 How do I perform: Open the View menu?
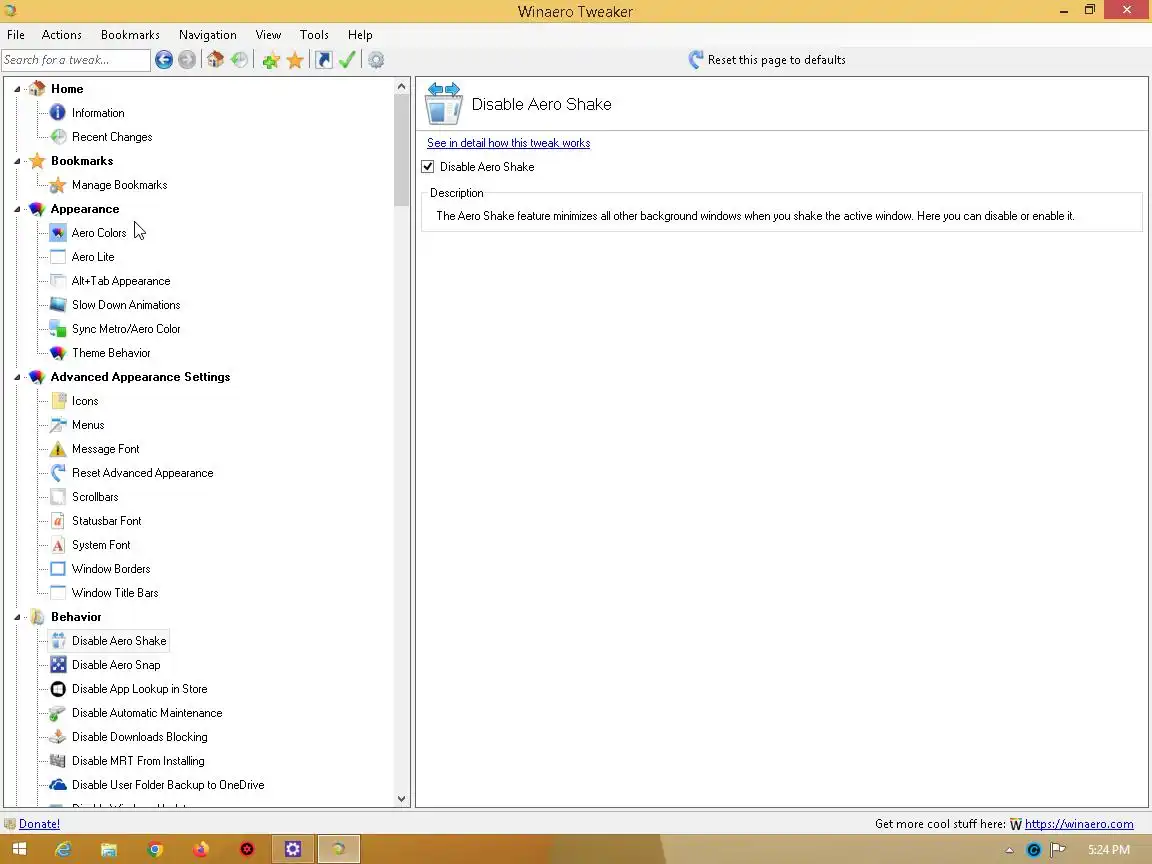(x=268, y=35)
